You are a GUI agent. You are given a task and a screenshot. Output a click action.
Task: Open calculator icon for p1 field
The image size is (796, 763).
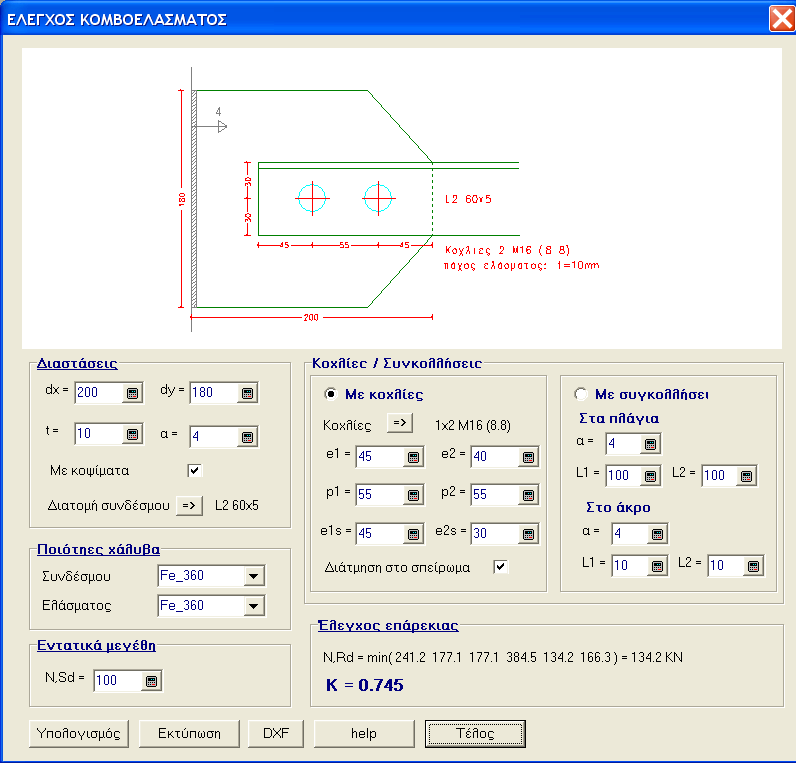413,495
